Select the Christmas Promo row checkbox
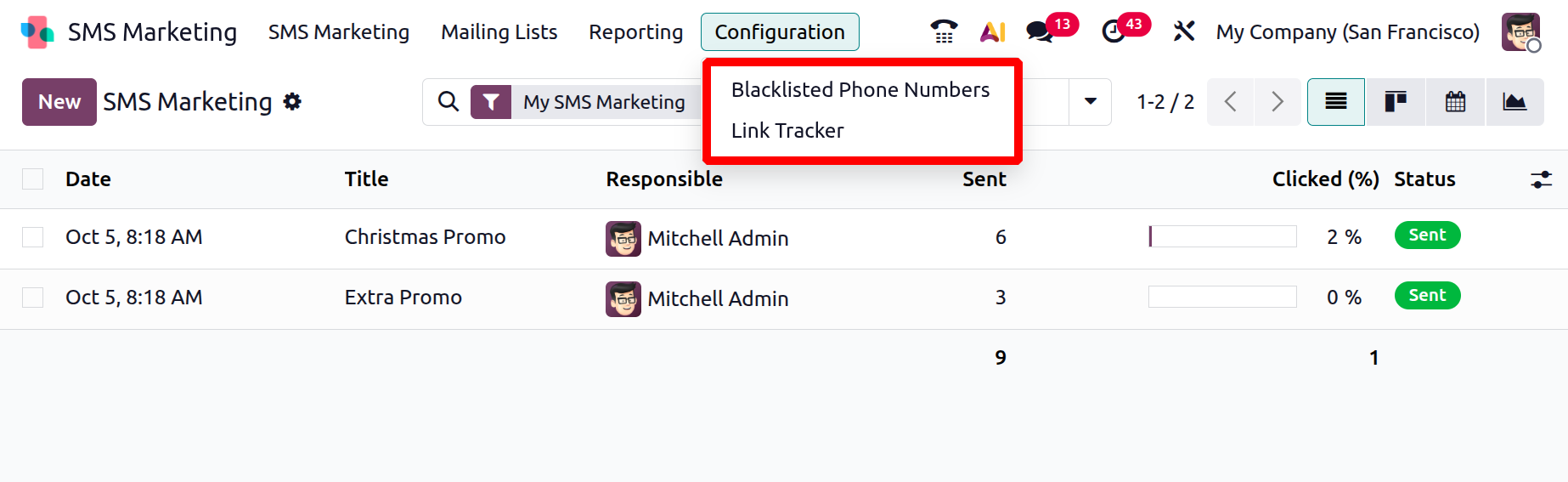The width and height of the screenshot is (1568, 482). coord(33,237)
